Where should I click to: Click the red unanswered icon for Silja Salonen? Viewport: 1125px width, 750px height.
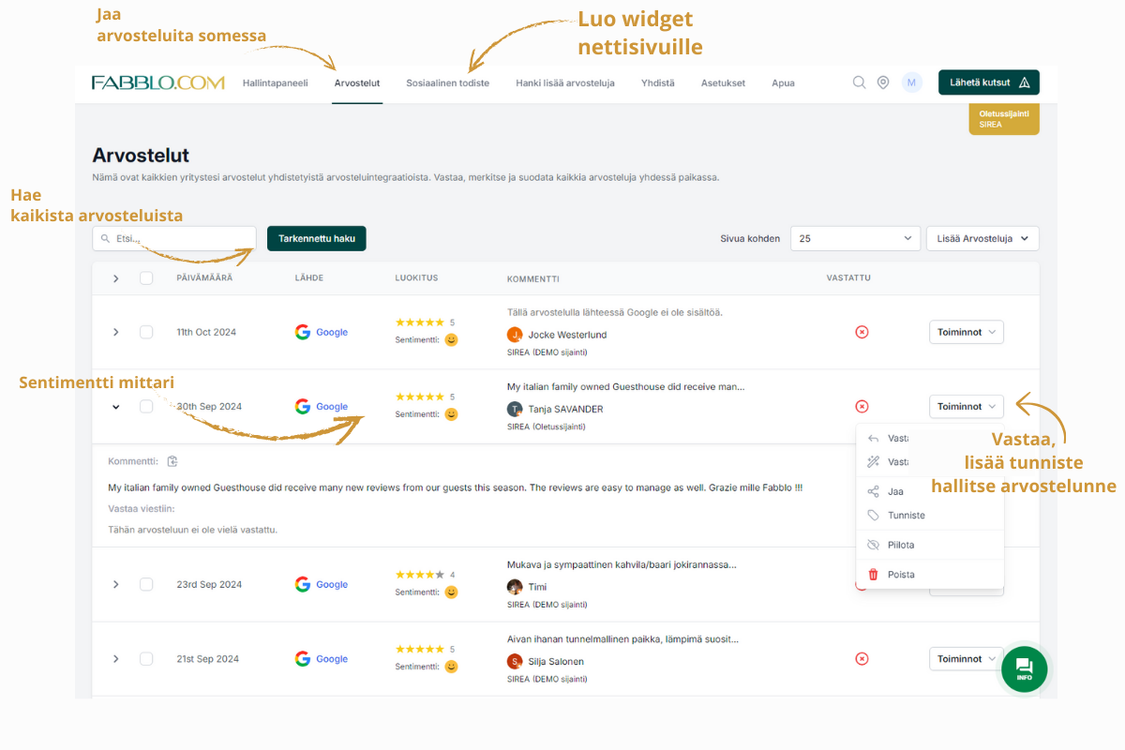click(862, 659)
